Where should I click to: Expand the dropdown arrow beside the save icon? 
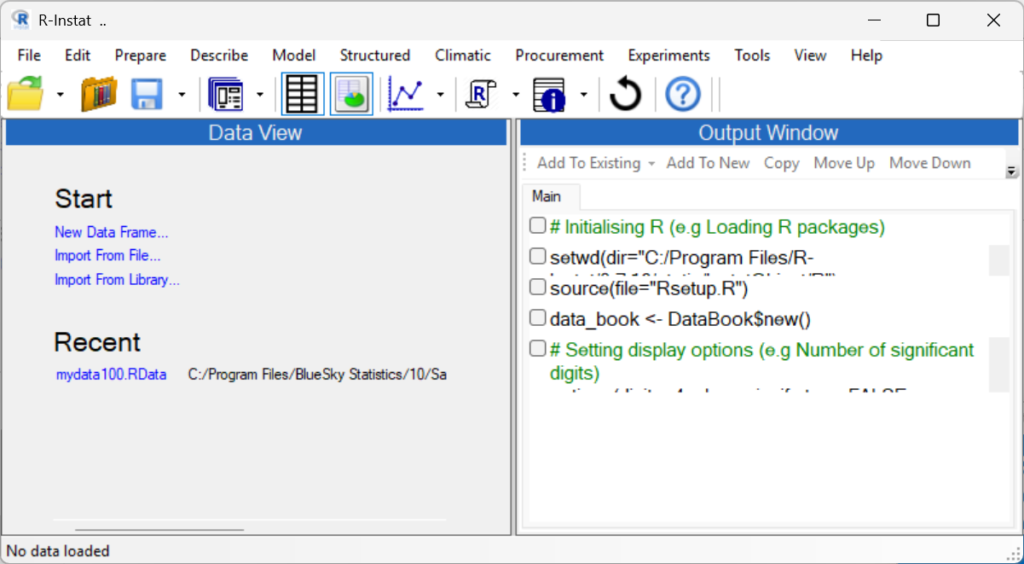pos(182,95)
